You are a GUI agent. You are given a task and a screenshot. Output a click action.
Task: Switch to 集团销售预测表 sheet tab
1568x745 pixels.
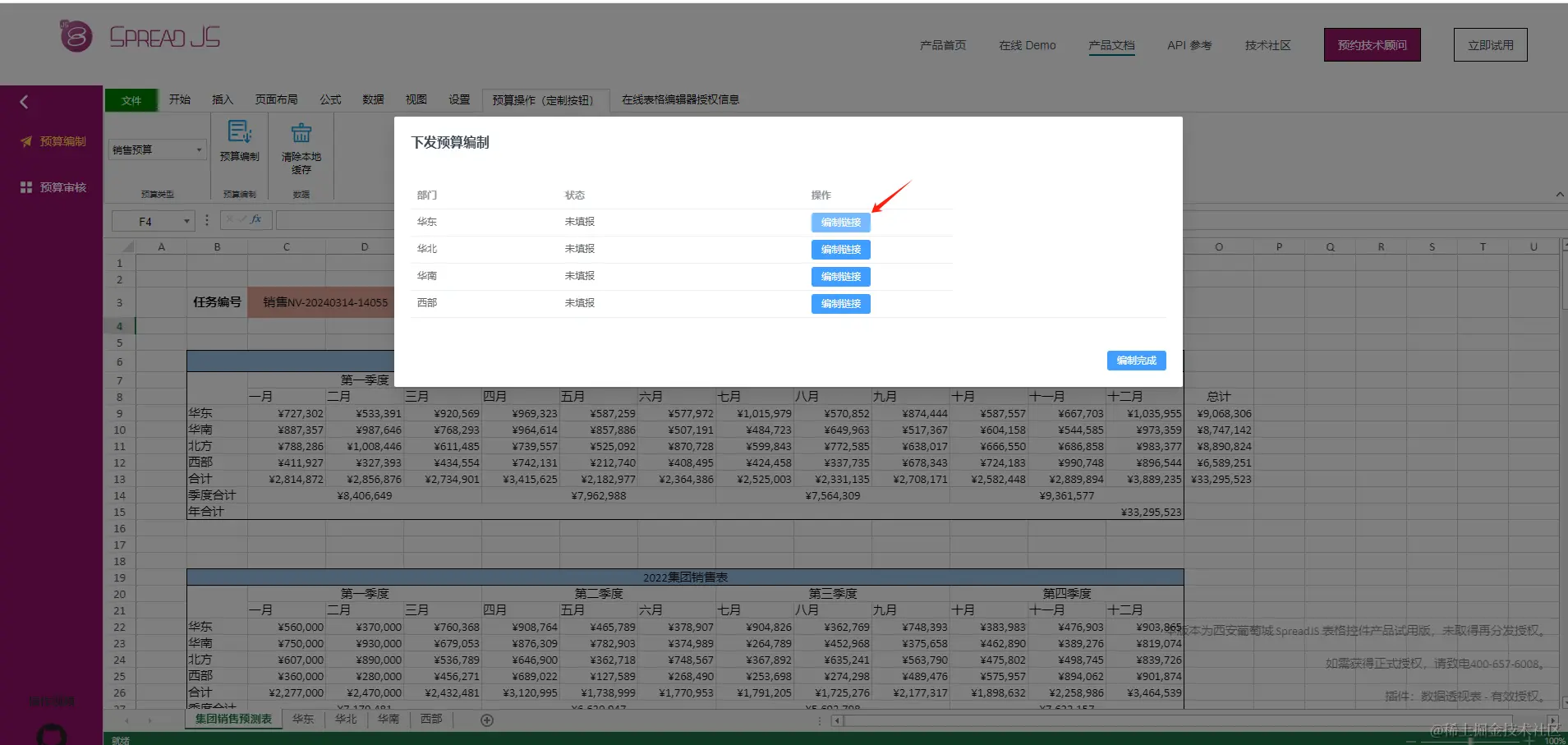pos(233,720)
